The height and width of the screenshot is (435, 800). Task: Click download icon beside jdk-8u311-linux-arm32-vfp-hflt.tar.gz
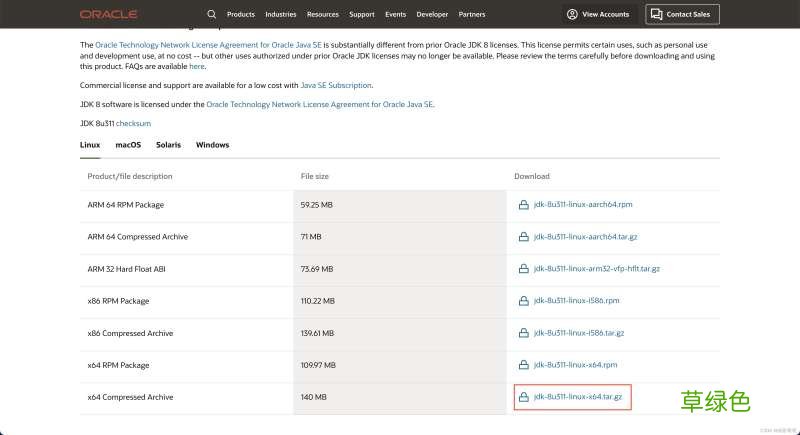[523, 269]
